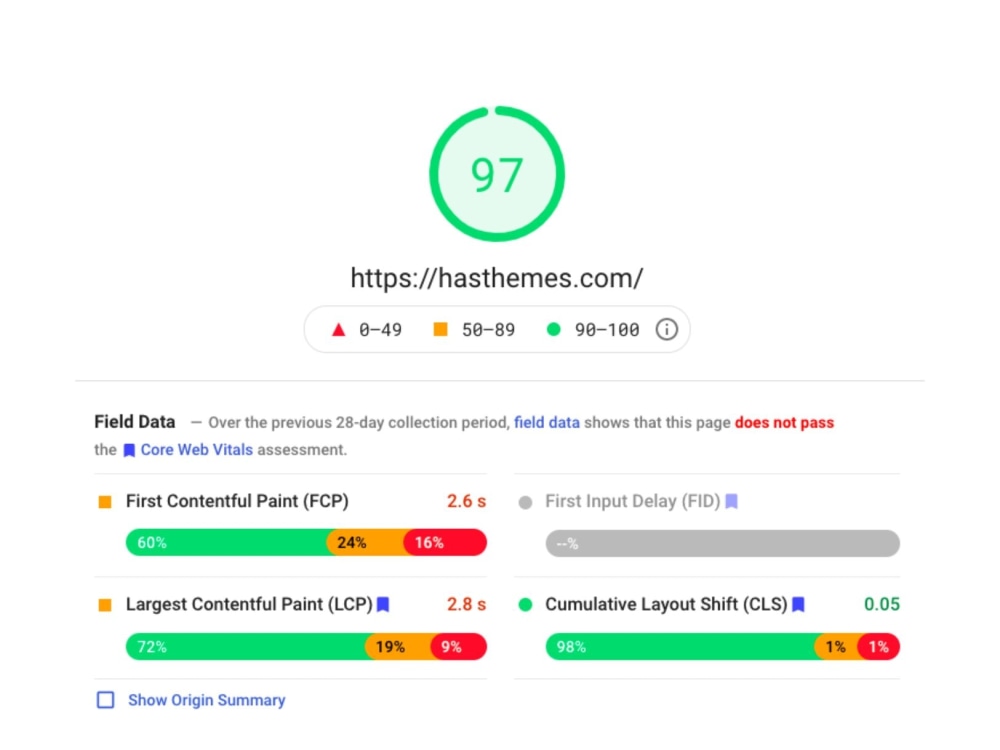Click the red 1% CLS bar segment
This screenshot has width=1000, height=750.
point(879,647)
